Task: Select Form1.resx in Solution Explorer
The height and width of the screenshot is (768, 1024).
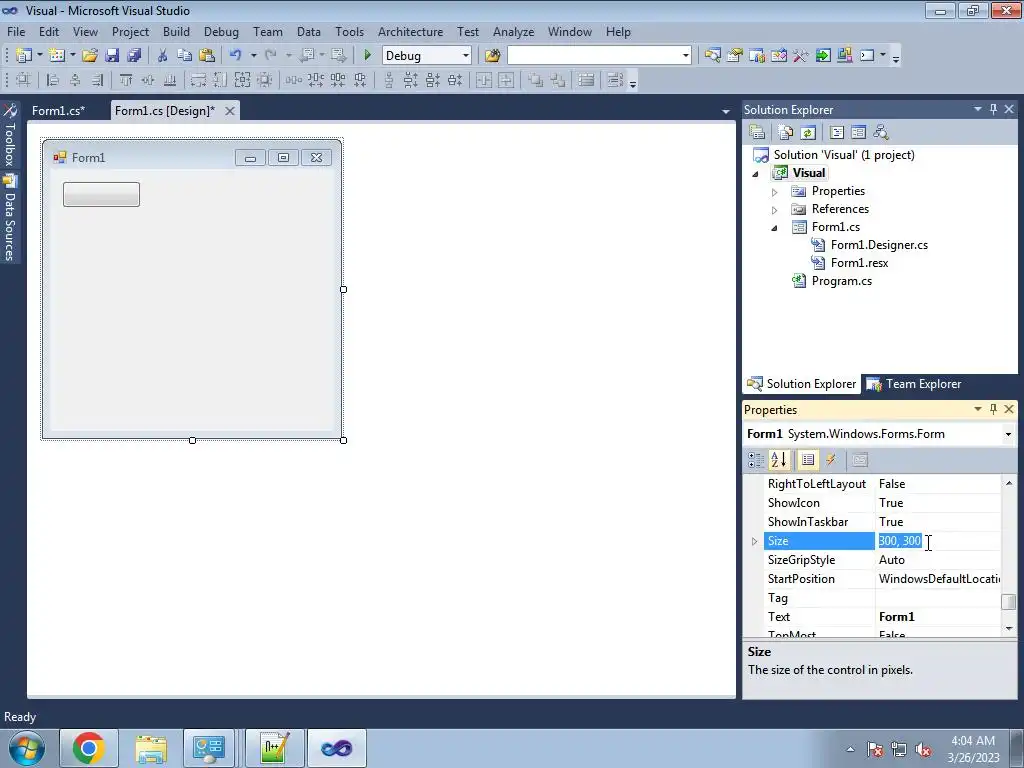Action: pos(859,263)
